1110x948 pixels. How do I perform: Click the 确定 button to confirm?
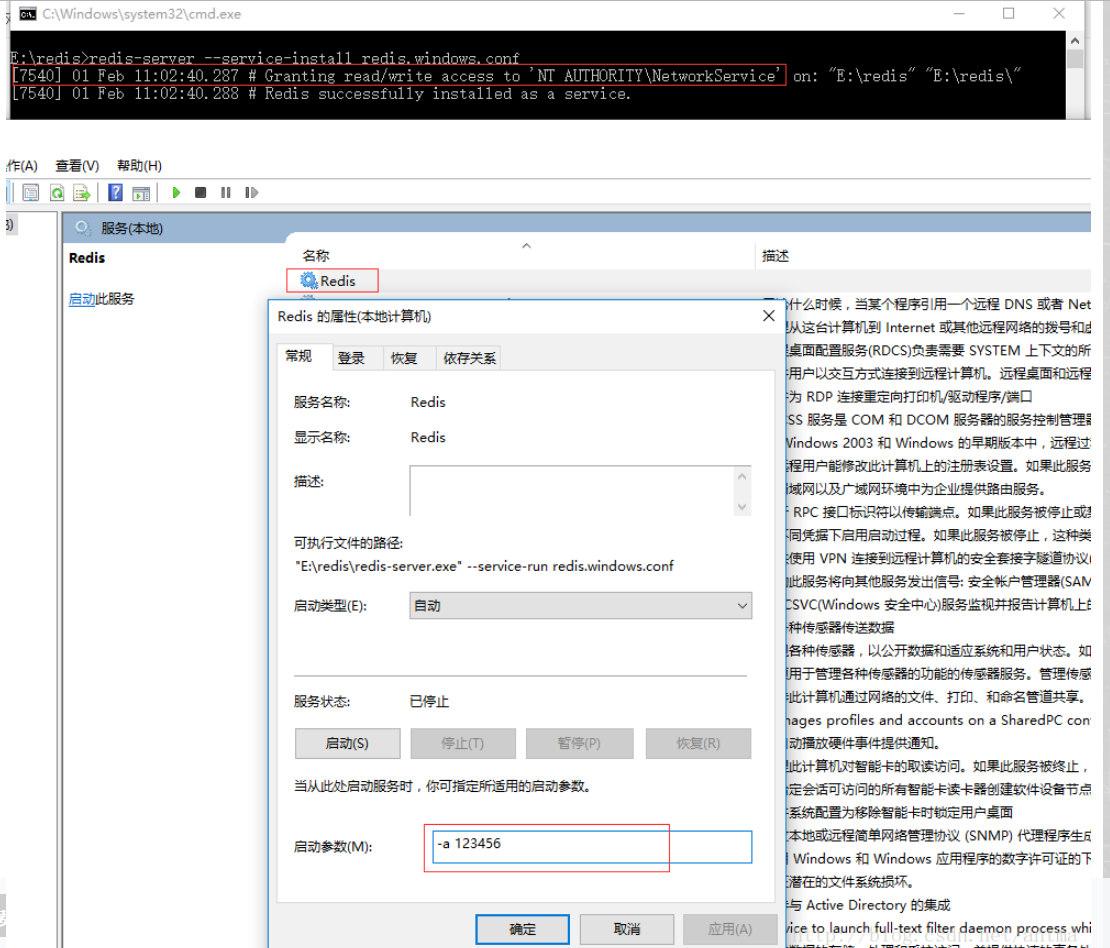click(x=522, y=929)
